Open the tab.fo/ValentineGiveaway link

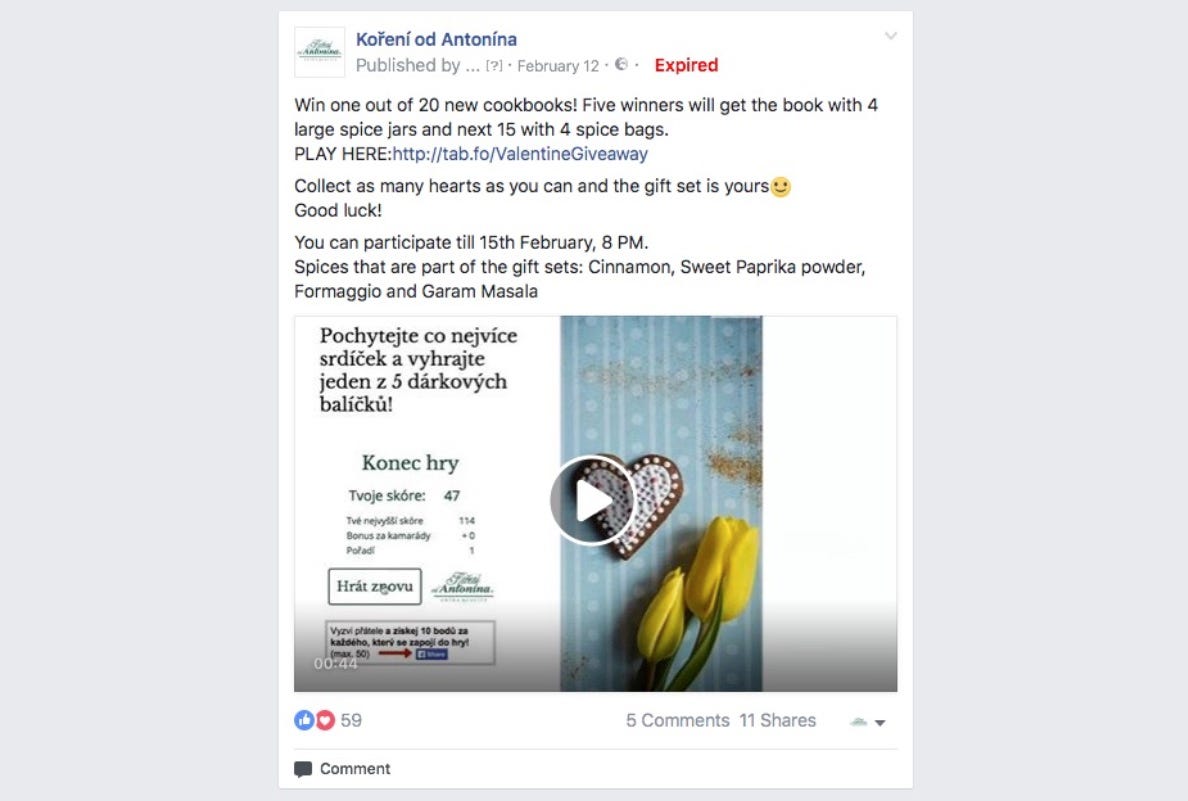pyautogui.click(x=520, y=154)
